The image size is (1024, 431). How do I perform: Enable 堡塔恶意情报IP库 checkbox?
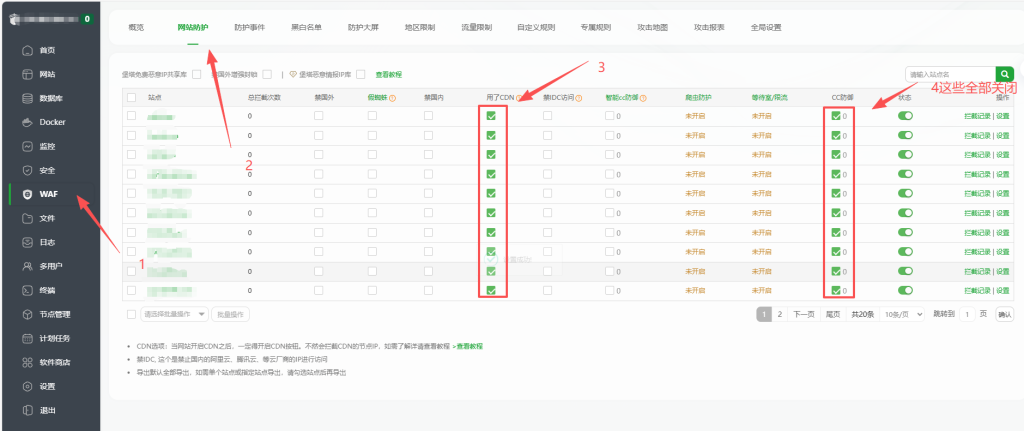click(x=360, y=74)
